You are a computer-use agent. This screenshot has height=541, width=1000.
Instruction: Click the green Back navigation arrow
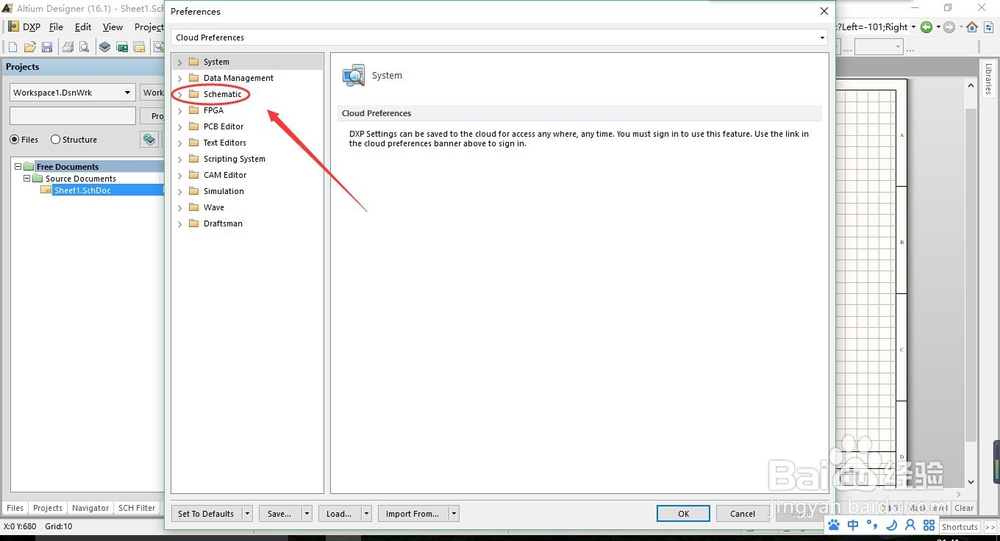coord(926,27)
